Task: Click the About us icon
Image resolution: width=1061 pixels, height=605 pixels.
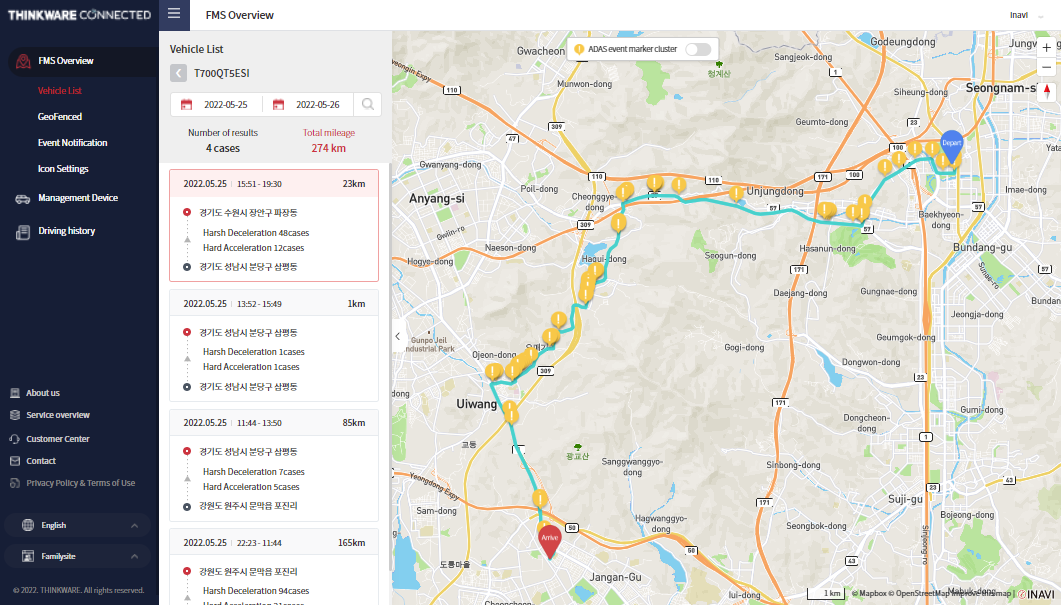Action: (x=15, y=393)
